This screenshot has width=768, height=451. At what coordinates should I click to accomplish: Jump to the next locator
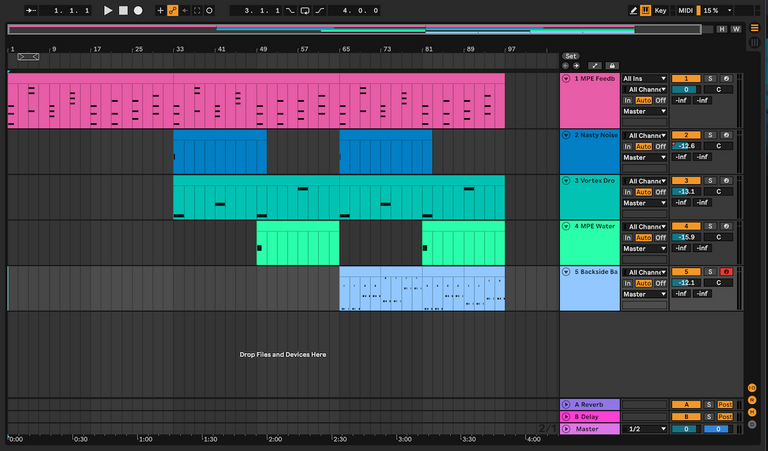(576, 66)
